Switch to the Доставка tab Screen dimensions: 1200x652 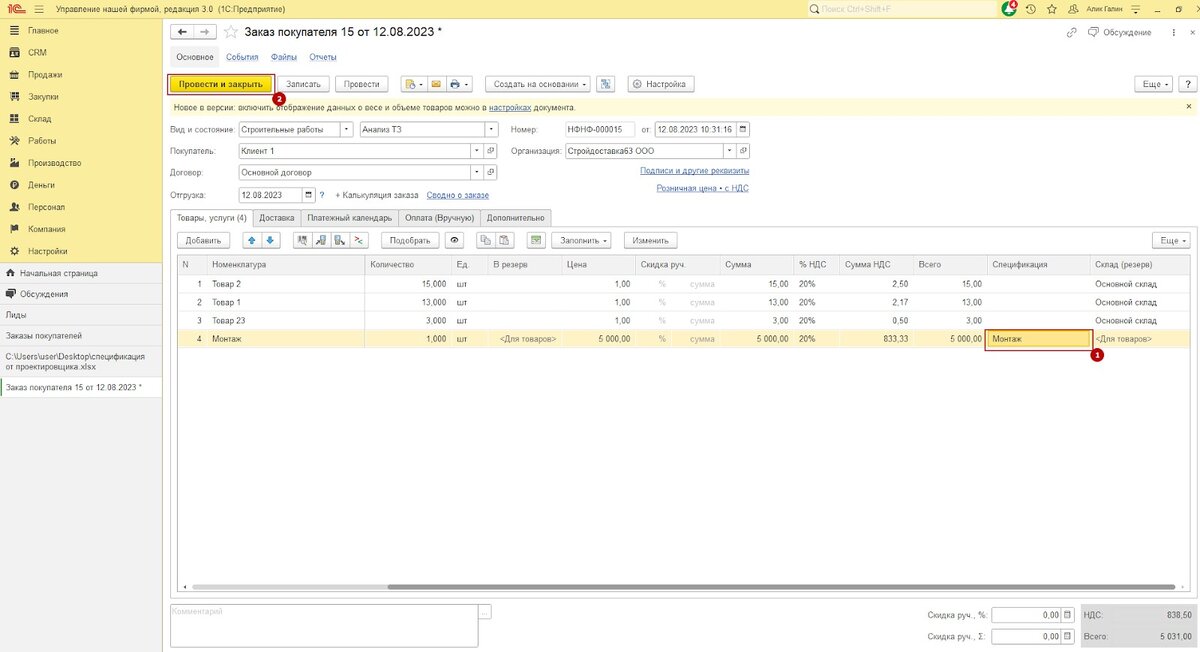pyautogui.click(x=276, y=217)
